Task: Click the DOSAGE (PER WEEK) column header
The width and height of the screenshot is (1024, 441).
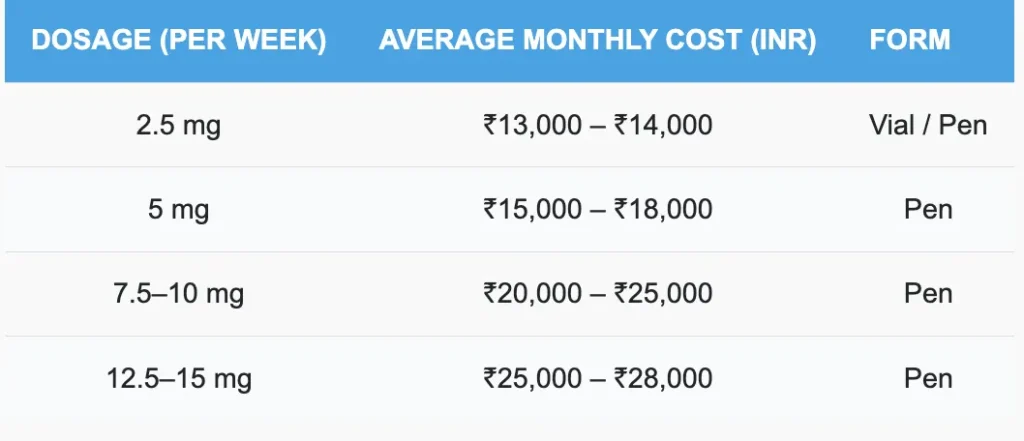Action: 179,41
